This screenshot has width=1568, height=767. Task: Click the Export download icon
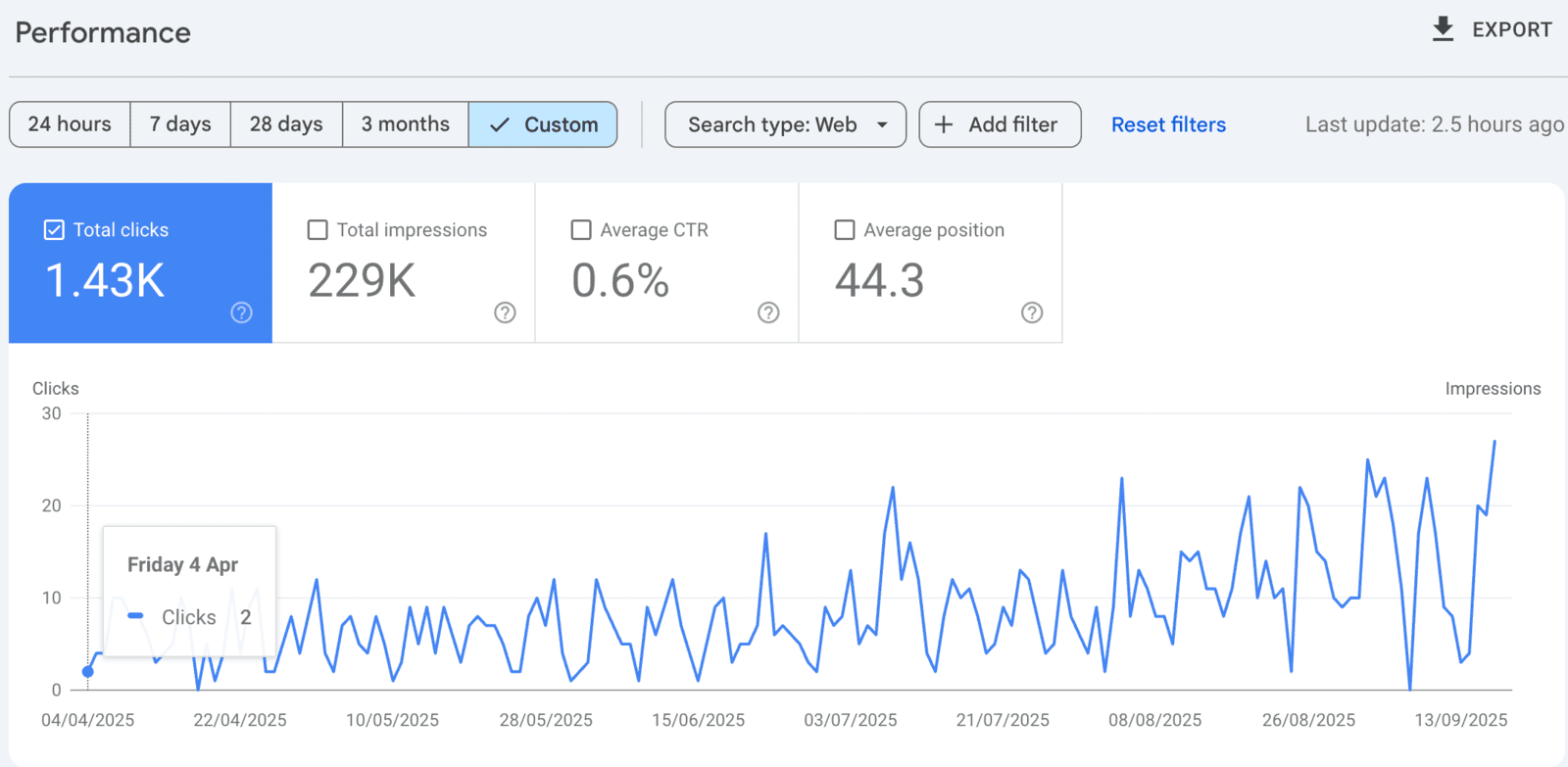point(1443,29)
